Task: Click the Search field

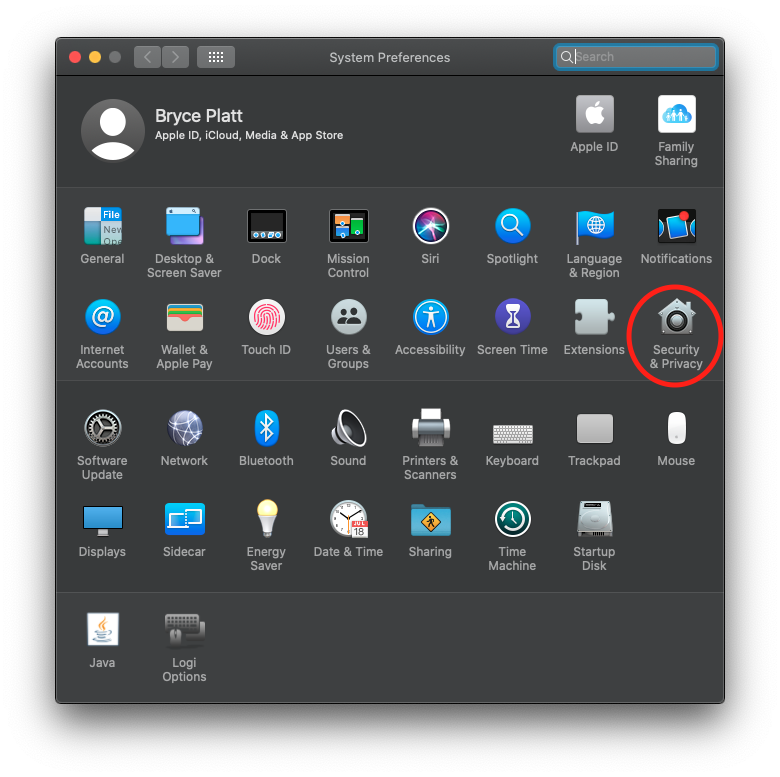Action: 636,57
